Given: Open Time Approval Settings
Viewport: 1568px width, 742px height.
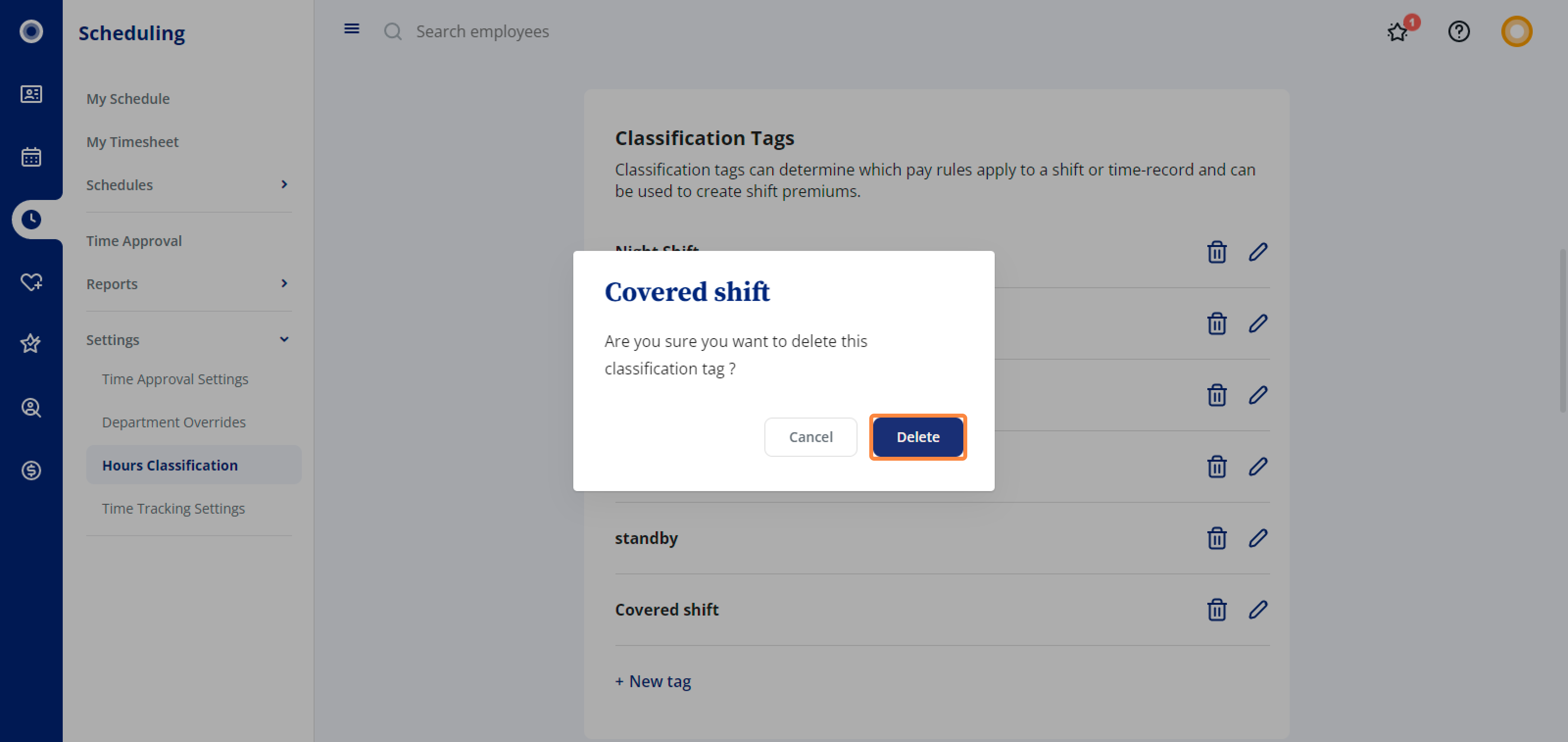Looking at the screenshot, I should (x=175, y=379).
